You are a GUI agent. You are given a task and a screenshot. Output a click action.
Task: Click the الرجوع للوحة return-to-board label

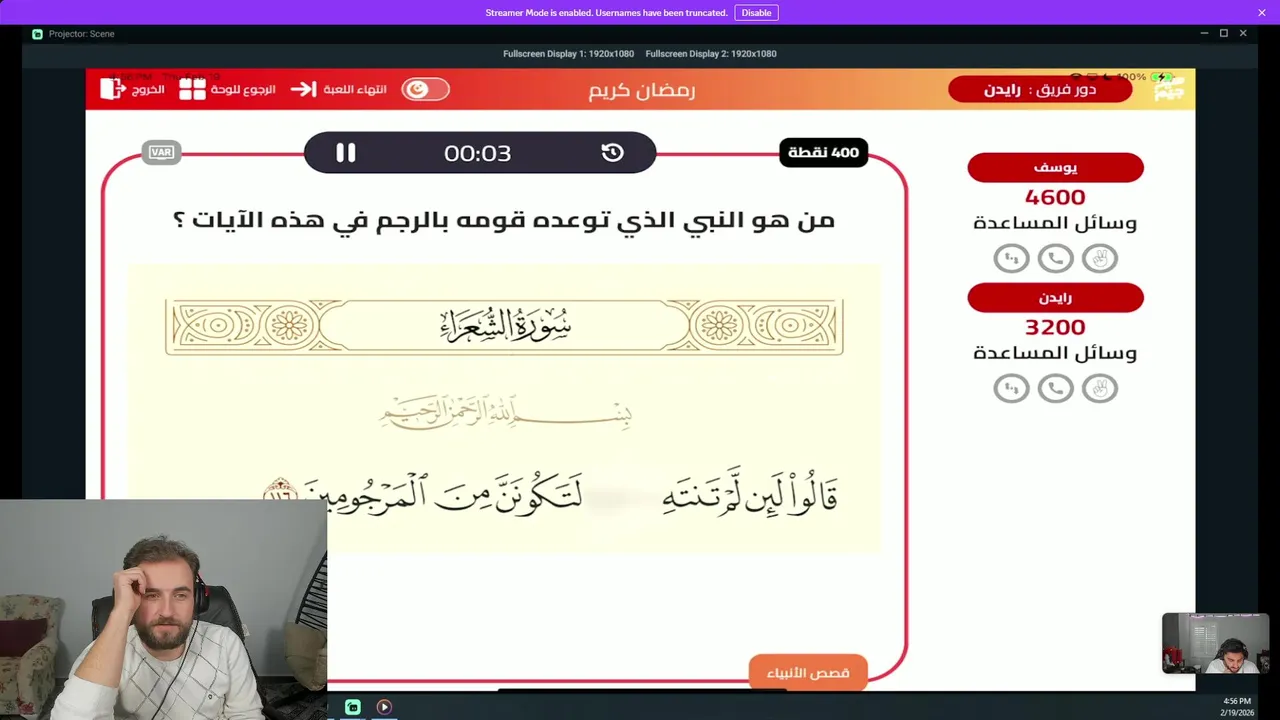pos(243,89)
